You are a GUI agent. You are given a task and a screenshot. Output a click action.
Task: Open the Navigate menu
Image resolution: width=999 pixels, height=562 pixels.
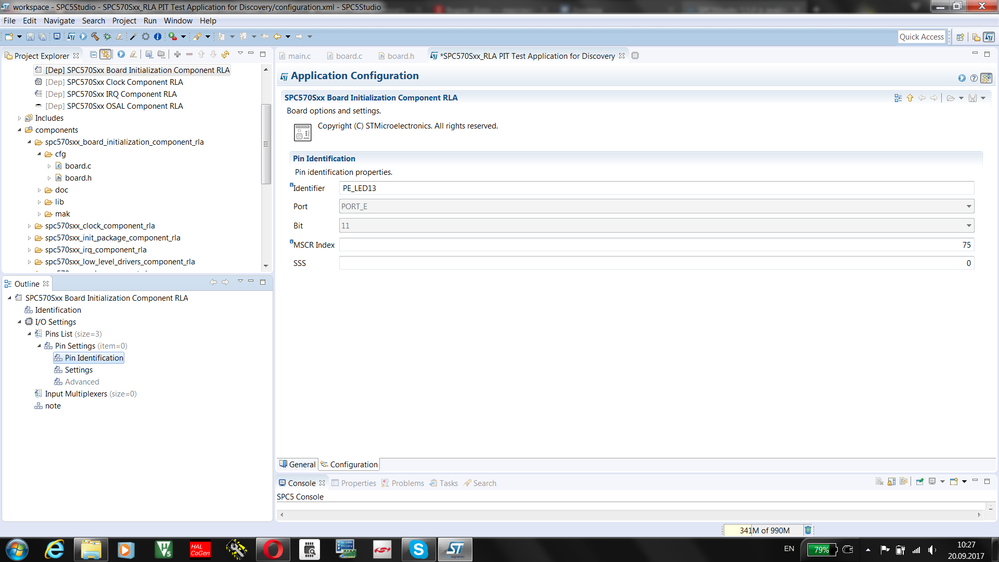click(59, 20)
